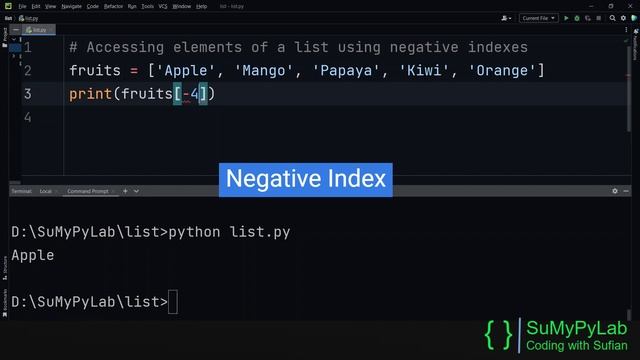Click line number 1 in gutter
Image resolution: width=640 pixels, height=360 pixels.
27,48
